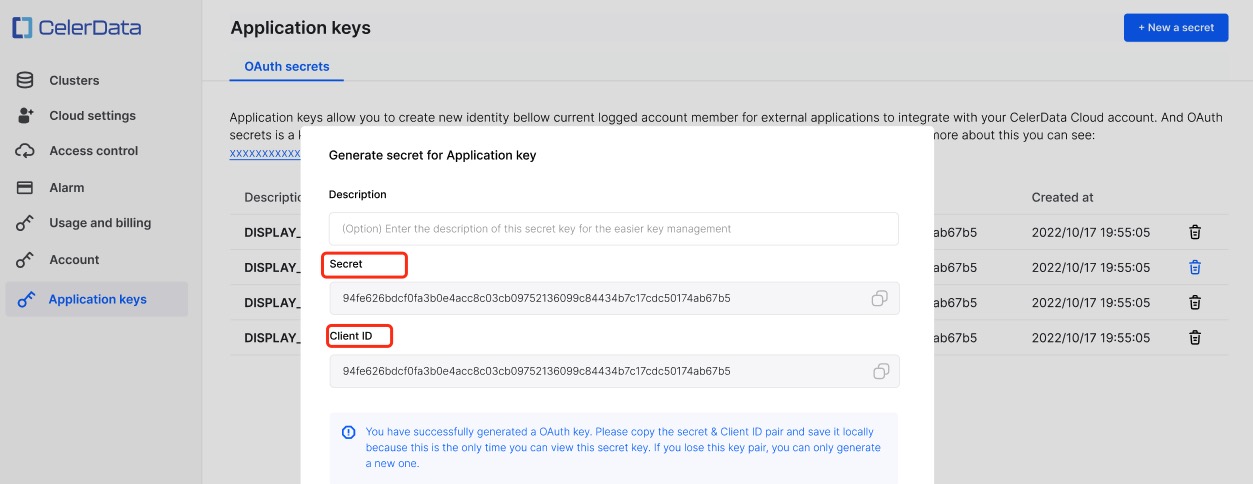This screenshot has width=1253, height=484.
Task: Delete the third application key row
Action: click(x=1194, y=302)
